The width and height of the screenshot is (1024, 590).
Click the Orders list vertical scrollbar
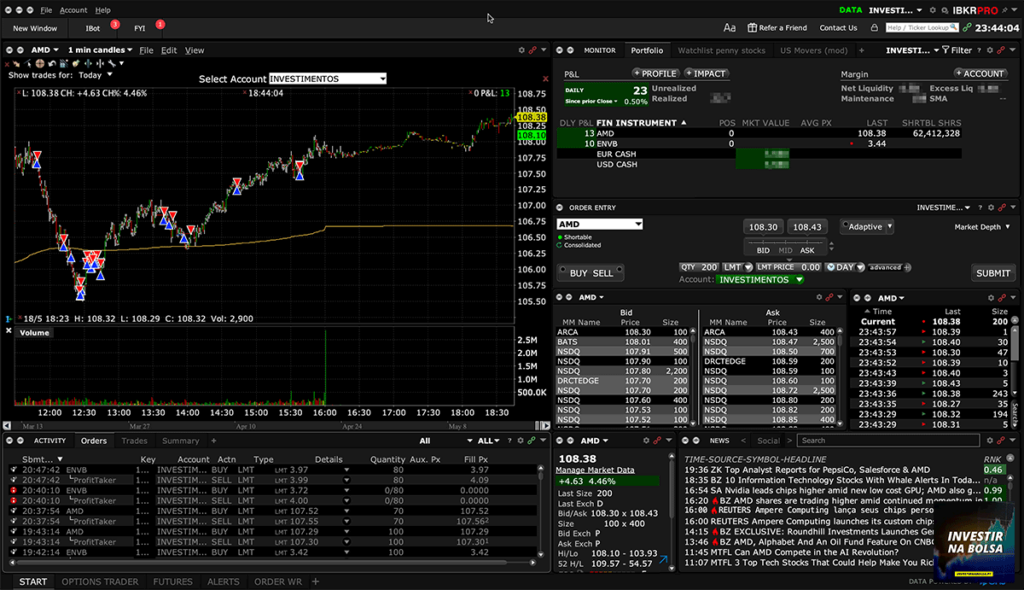point(540,510)
